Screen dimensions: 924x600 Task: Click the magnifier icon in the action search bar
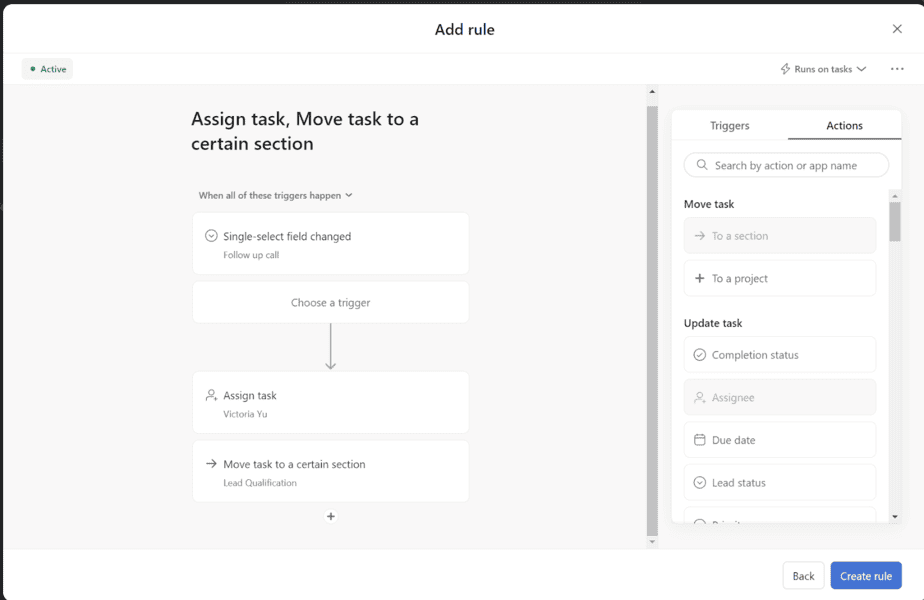coord(700,164)
